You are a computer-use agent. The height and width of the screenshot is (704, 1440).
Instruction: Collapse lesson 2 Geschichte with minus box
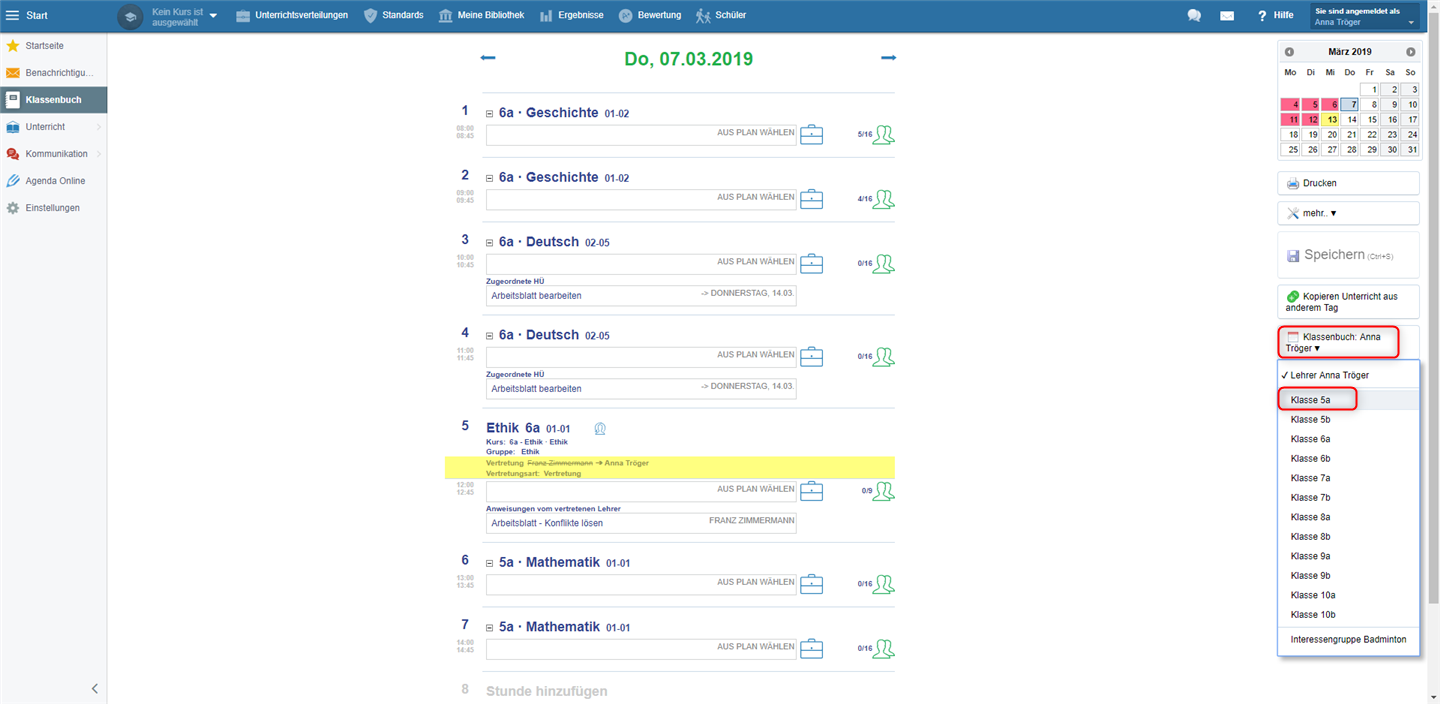click(490, 178)
